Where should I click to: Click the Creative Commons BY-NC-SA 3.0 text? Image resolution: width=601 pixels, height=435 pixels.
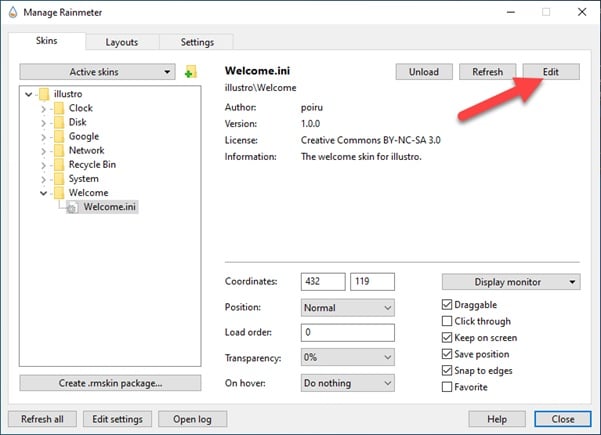click(x=371, y=140)
